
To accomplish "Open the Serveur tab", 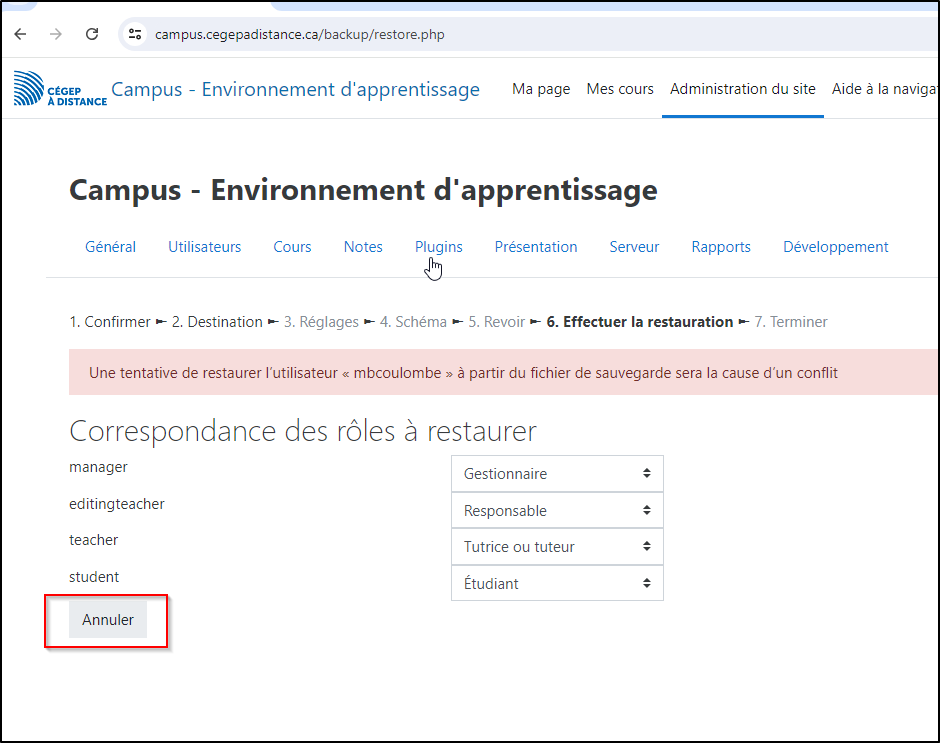I will tap(634, 247).
